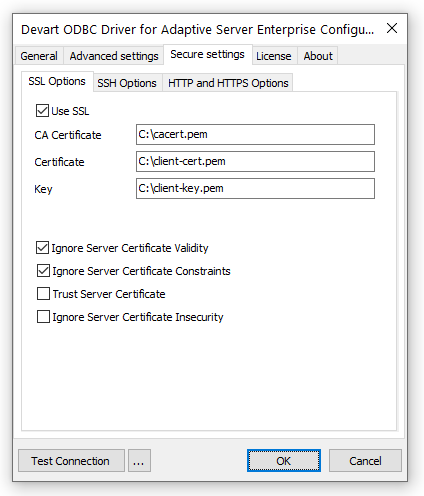Viewport: 424px width, 496px height.
Task: Click the Key label text
Action: pos(43,189)
